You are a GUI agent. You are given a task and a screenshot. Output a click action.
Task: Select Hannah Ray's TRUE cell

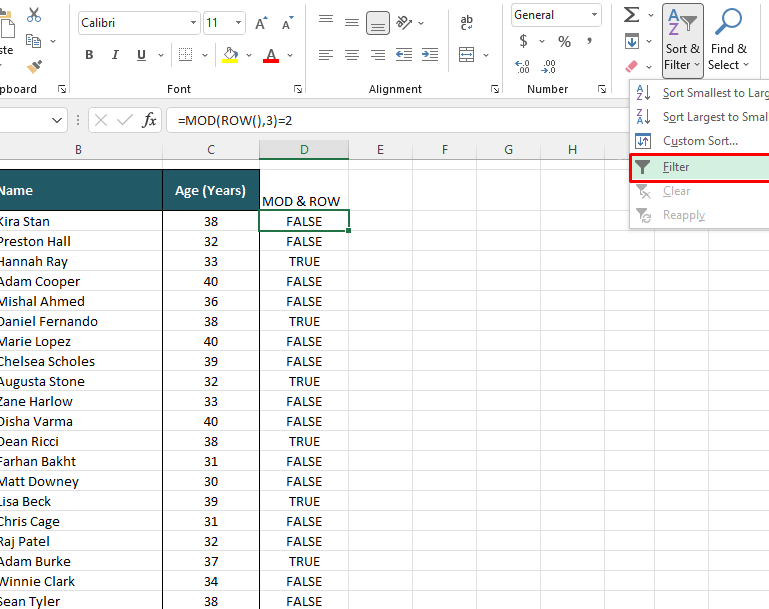click(x=304, y=261)
